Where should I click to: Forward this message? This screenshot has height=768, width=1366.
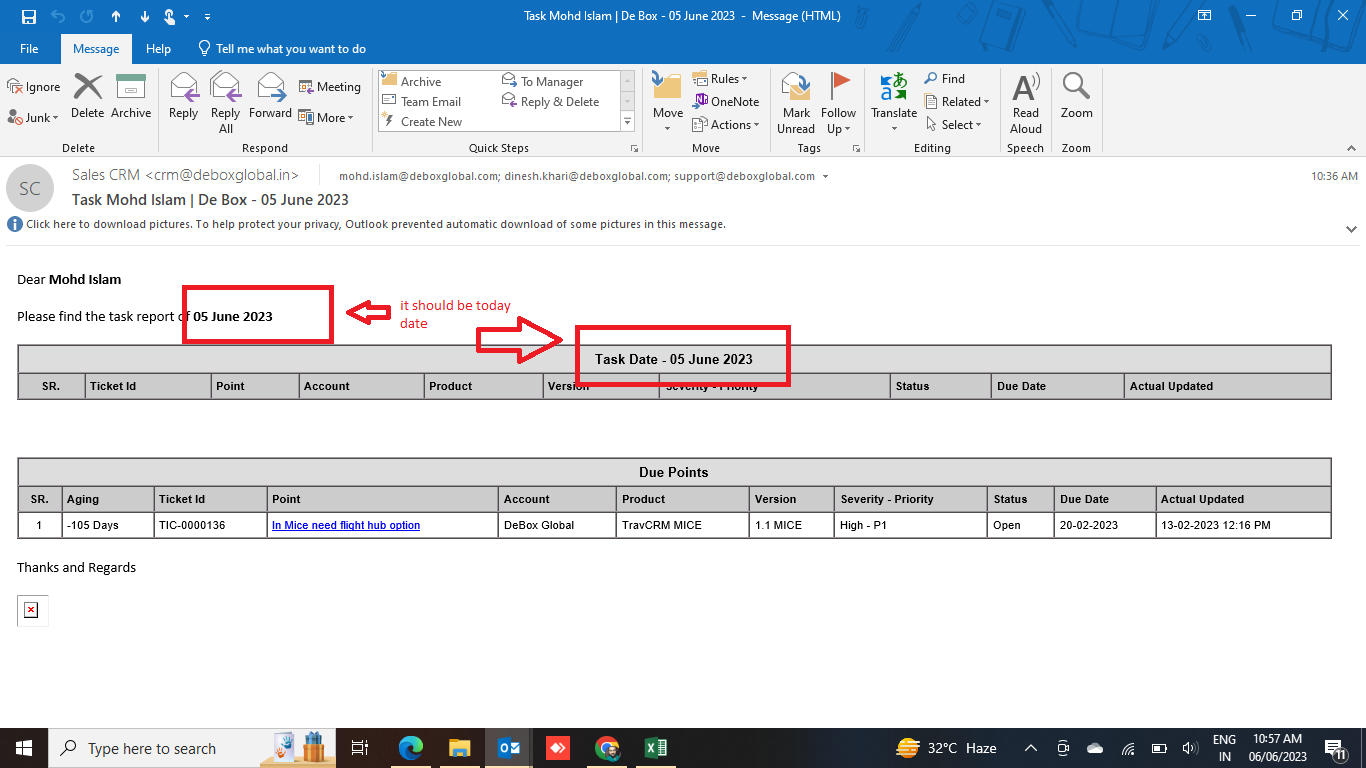pos(271,96)
